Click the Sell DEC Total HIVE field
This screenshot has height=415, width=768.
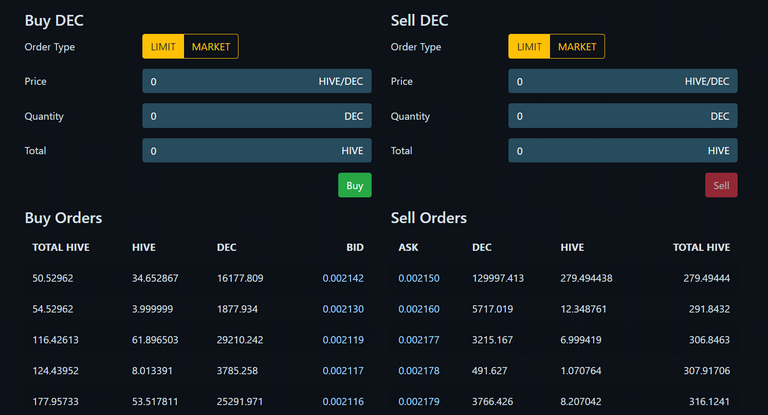click(622, 151)
